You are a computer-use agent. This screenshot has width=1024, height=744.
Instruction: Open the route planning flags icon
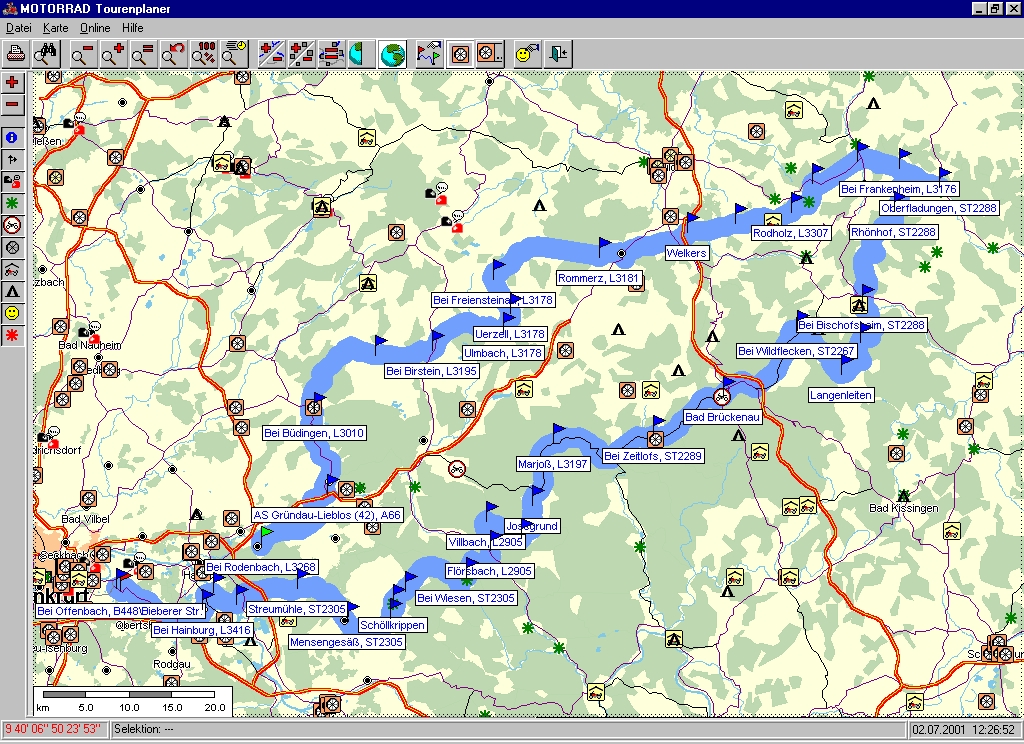(x=429, y=54)
